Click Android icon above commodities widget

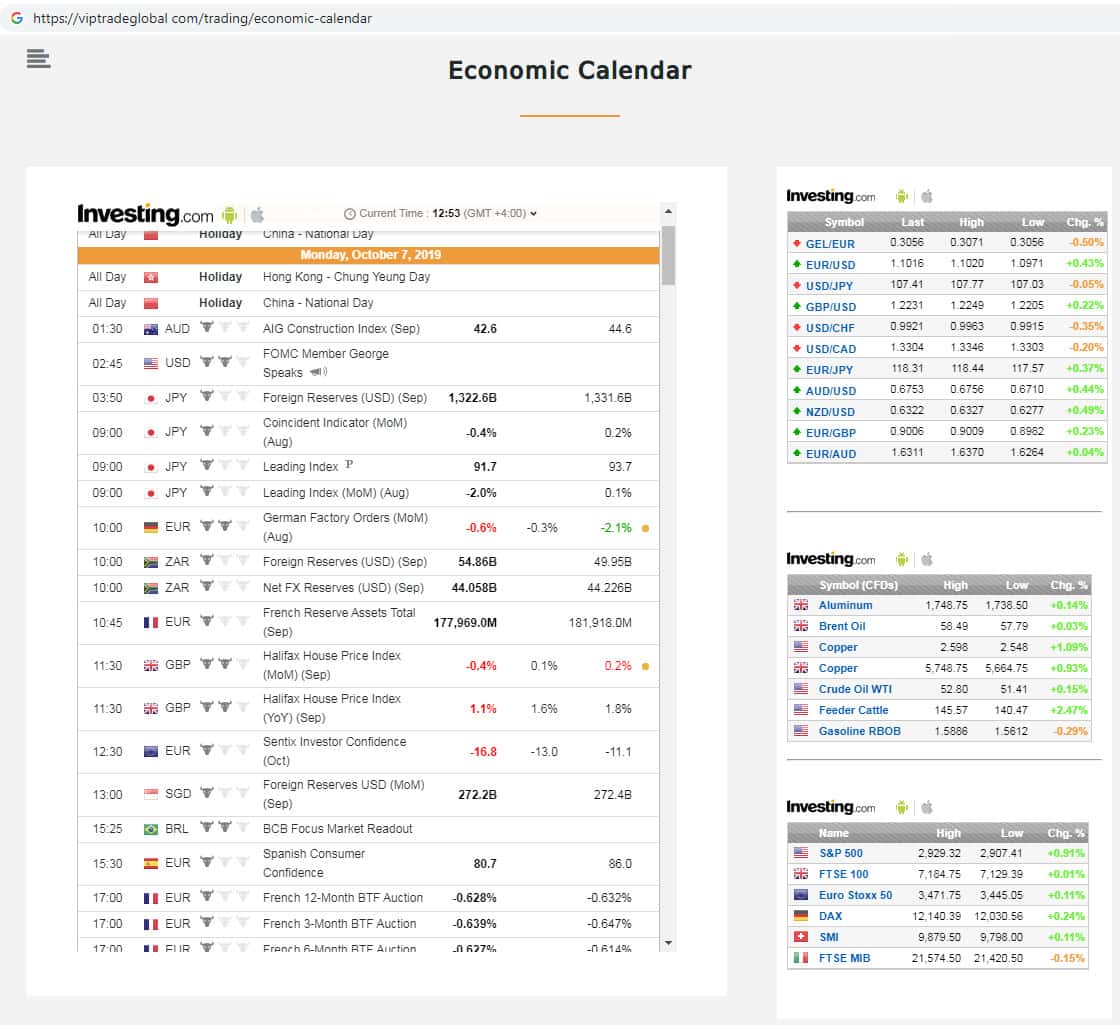pyautogui.click(x=901, y=559)
